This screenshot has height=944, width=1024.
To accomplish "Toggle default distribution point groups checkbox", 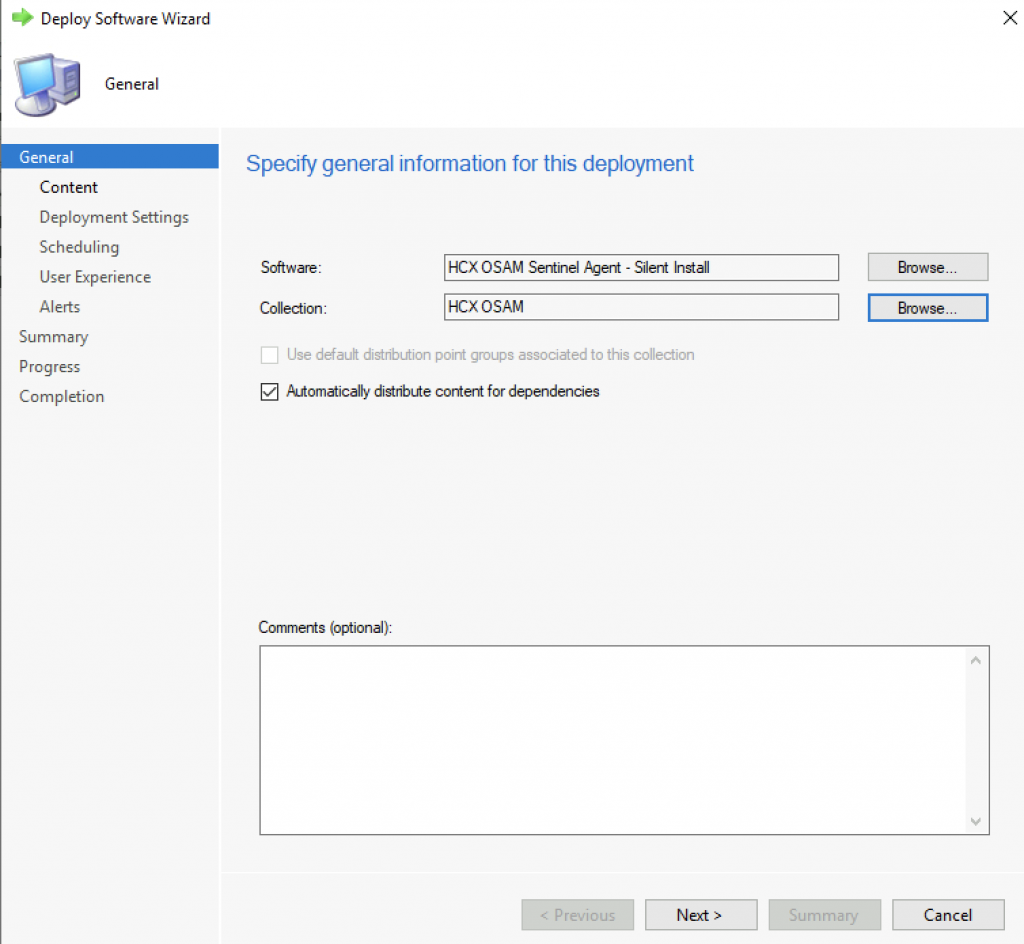I will tap(270, 354).
